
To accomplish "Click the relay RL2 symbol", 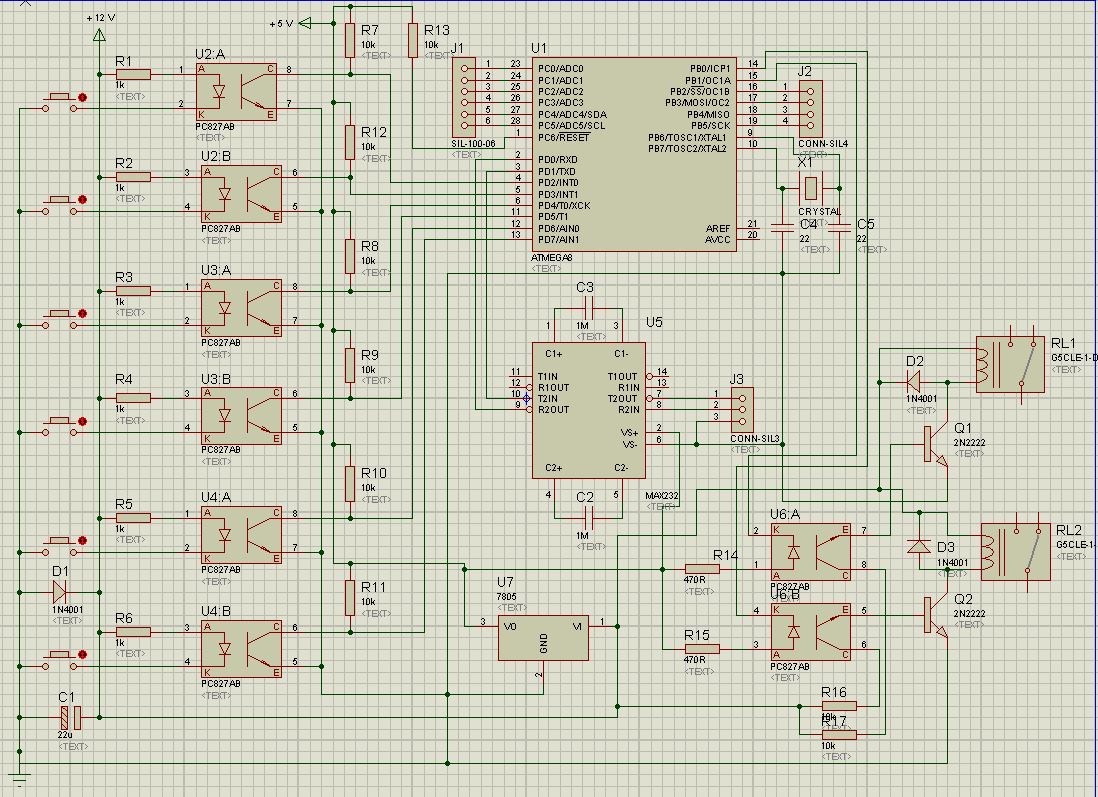I will tap(1014, 551).
